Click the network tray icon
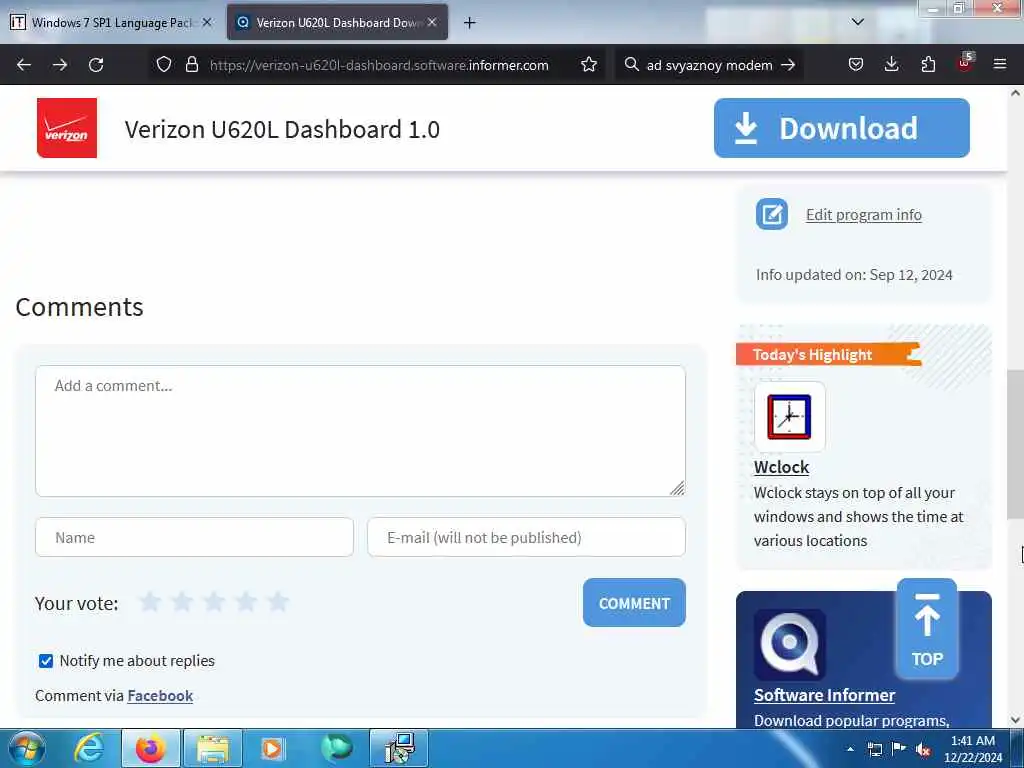 pyautogui.click(x=875, y=749)
